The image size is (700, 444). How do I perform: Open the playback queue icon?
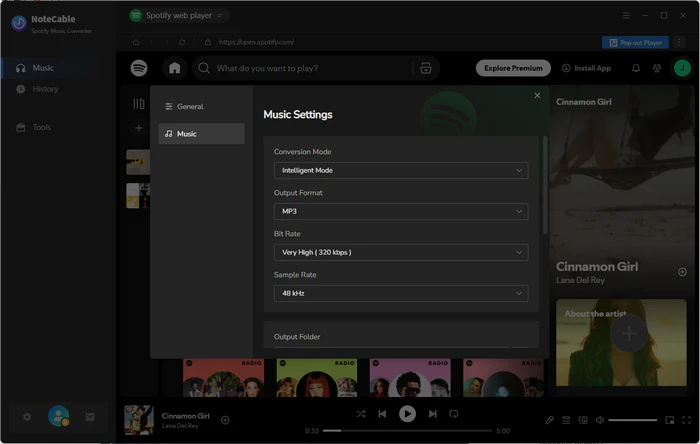pyautogui.click(x=566, y=420)
